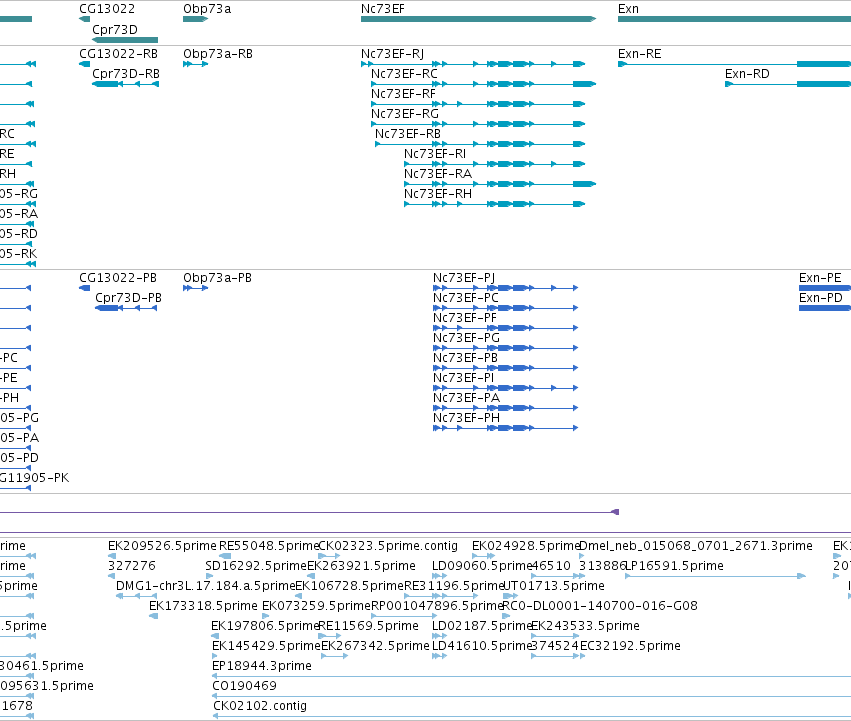Viewport: 851px width, 721px height.
Task: Select the Exn gene label
Action: [628, 9]
